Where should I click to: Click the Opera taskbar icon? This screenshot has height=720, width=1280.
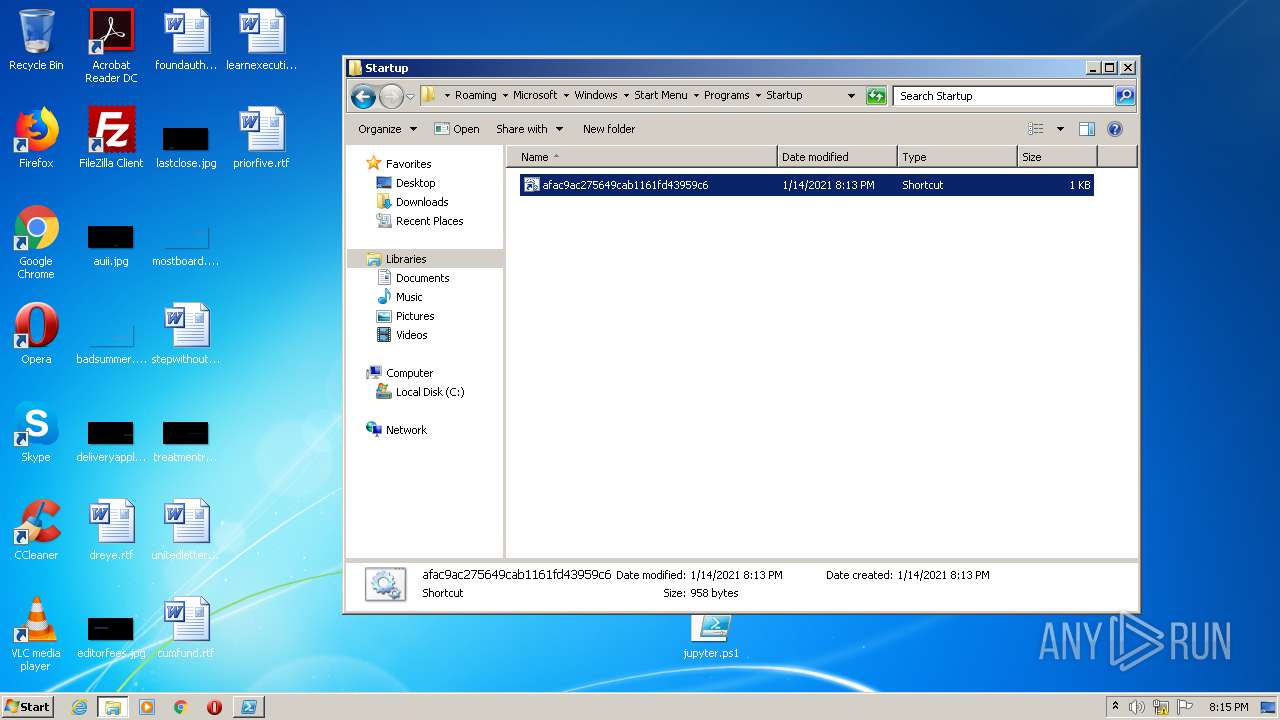click(x=214, y=707)
